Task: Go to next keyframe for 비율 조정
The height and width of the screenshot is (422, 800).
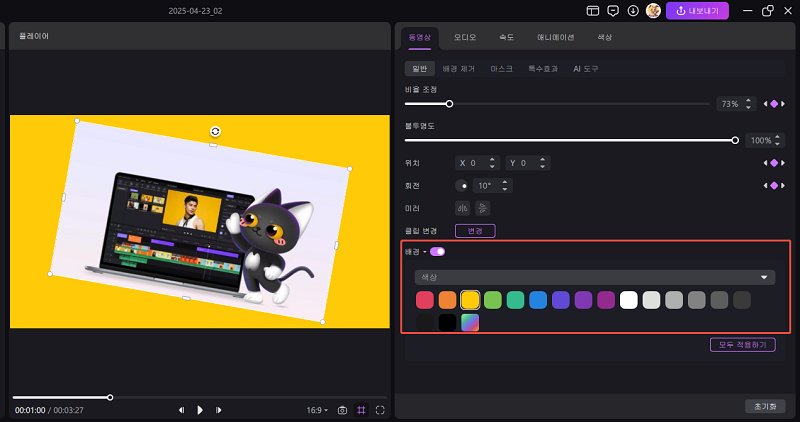Action: click(x=783, y=104)
